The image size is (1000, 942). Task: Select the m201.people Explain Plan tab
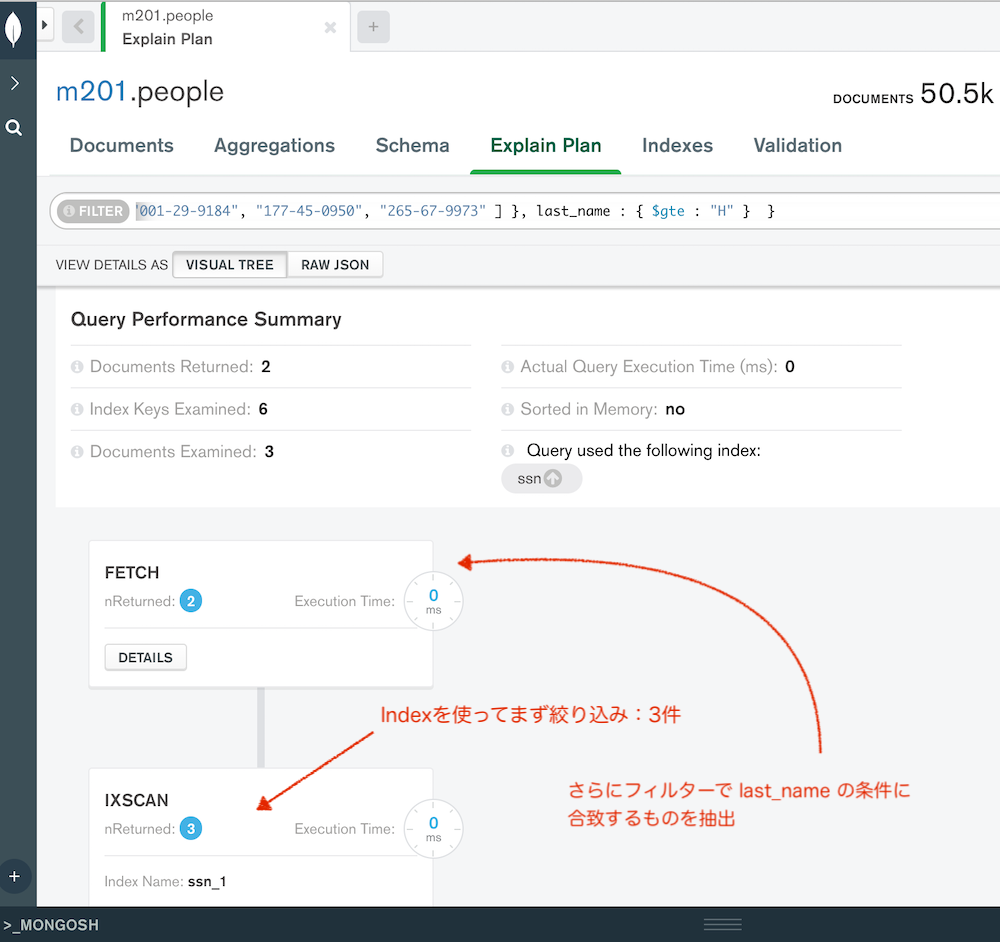tap(225, 27)
